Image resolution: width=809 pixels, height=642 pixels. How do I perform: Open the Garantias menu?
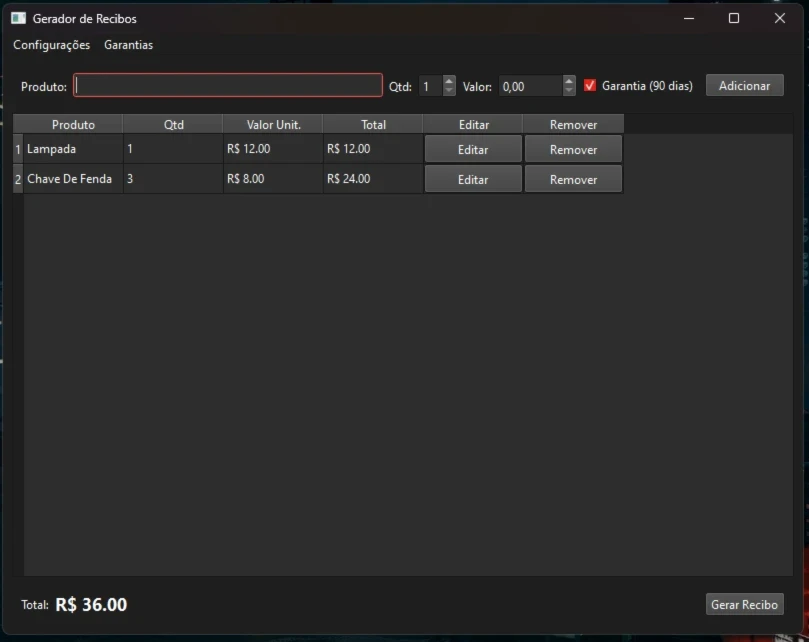click(x=128, y=45)
